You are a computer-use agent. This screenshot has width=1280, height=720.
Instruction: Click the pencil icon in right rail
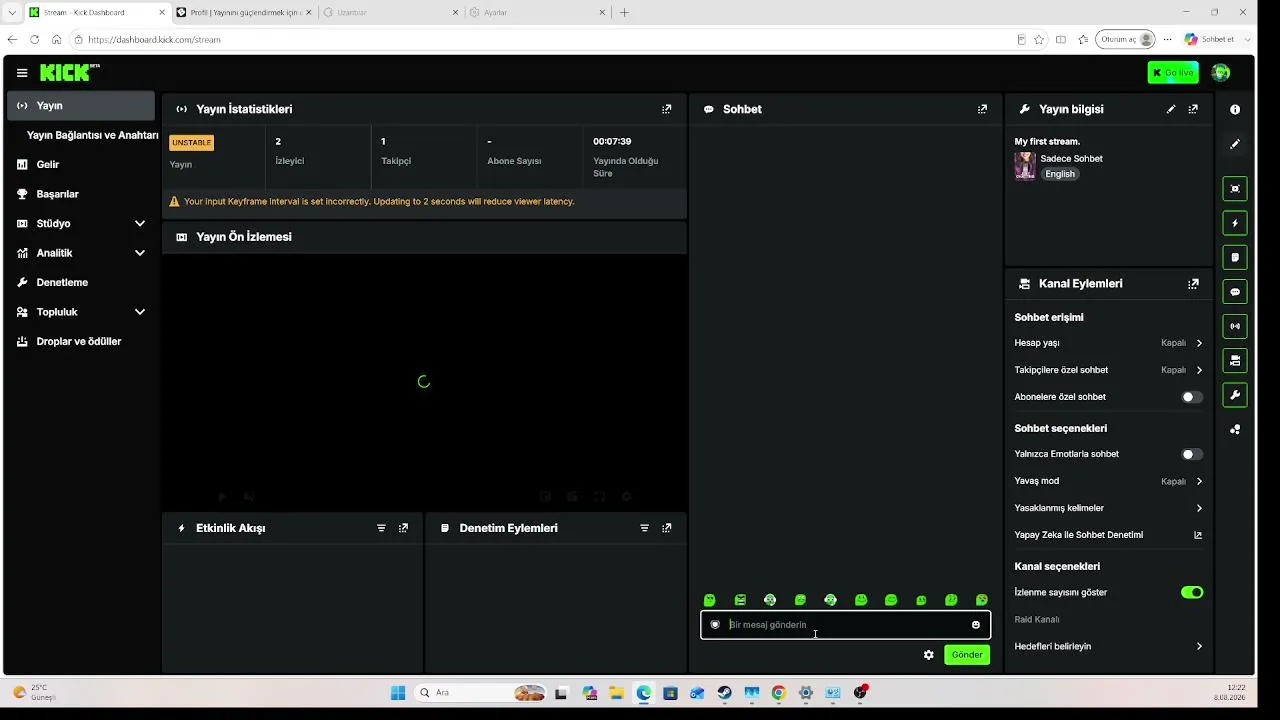[x=1235, y=144]
